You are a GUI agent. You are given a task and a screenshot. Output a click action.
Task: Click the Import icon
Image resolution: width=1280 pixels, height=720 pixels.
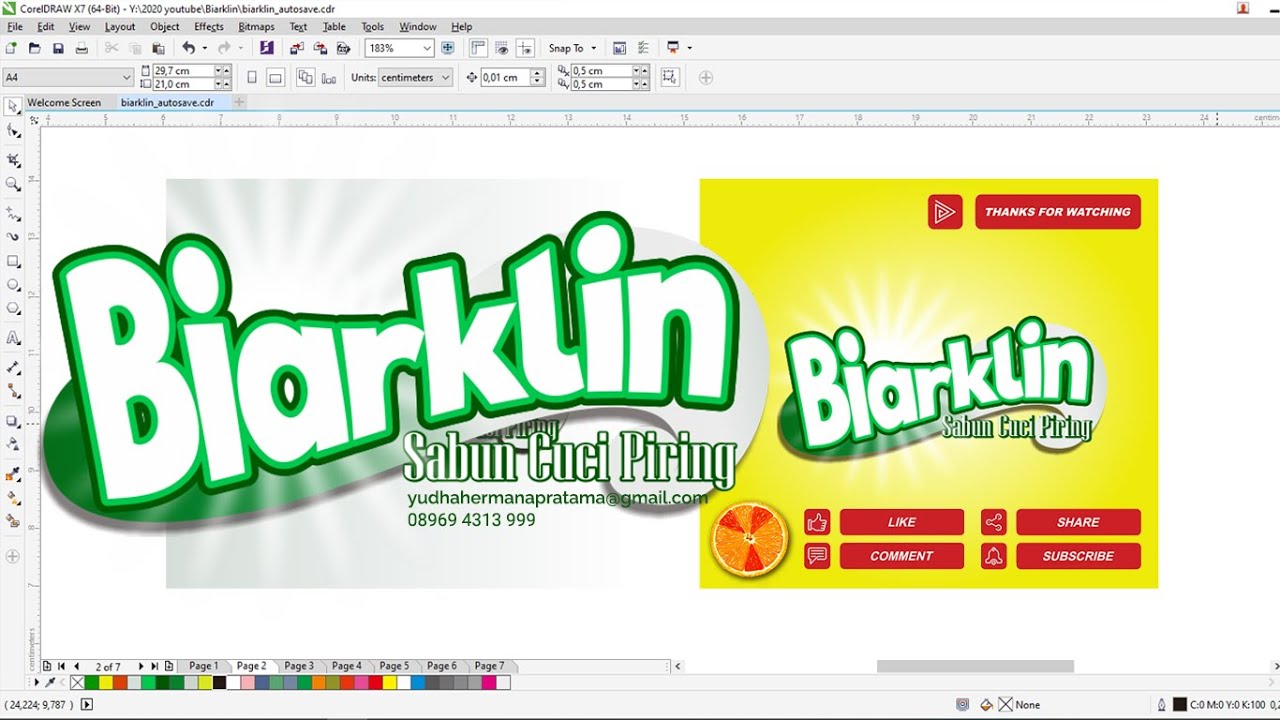pos(297,48)
